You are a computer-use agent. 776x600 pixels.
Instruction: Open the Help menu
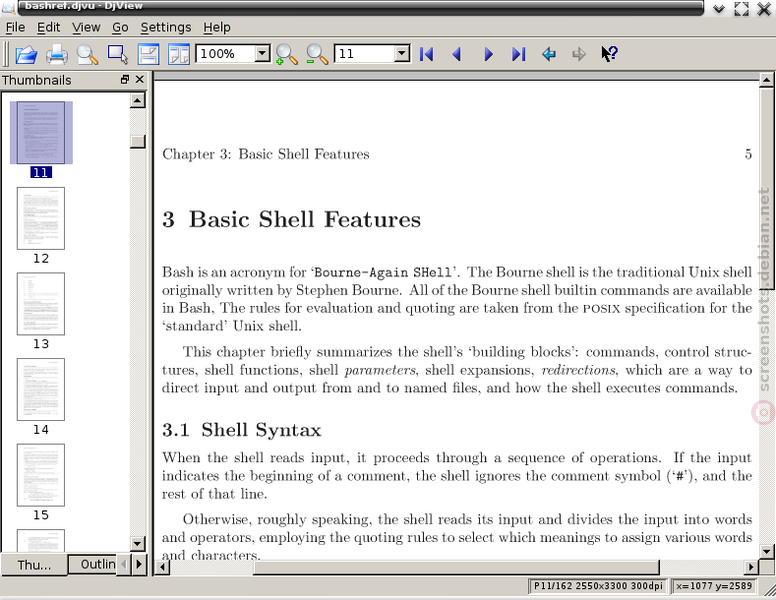point(217,27)
